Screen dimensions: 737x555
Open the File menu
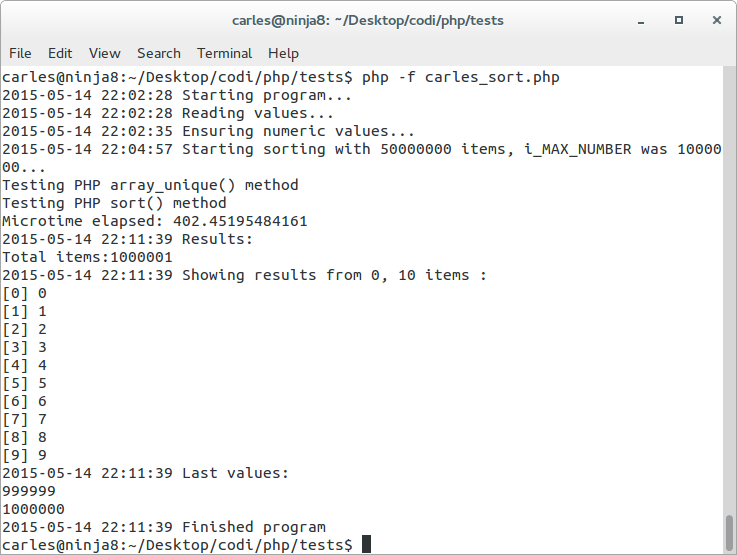pos(20,54)
